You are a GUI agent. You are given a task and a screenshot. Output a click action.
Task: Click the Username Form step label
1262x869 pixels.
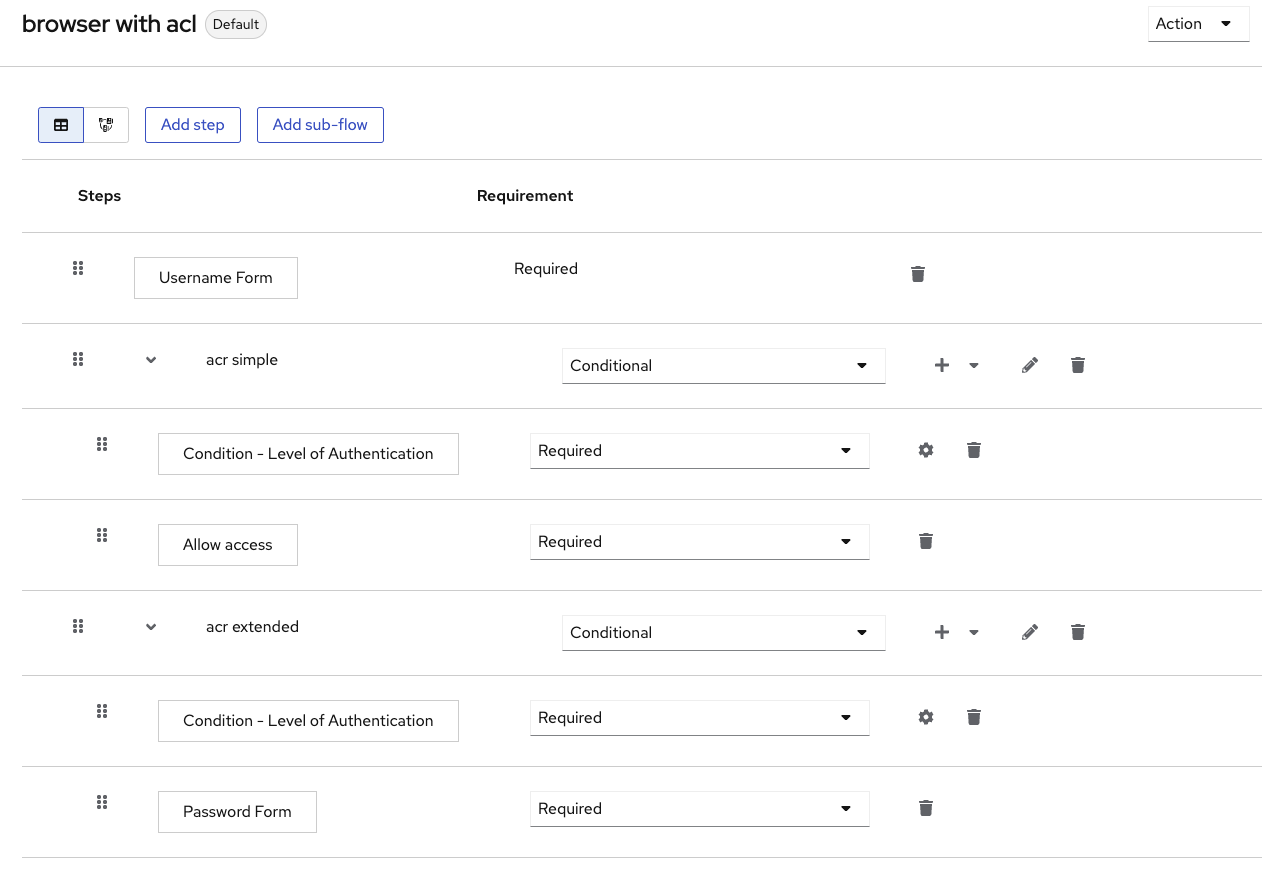[216, 278]
